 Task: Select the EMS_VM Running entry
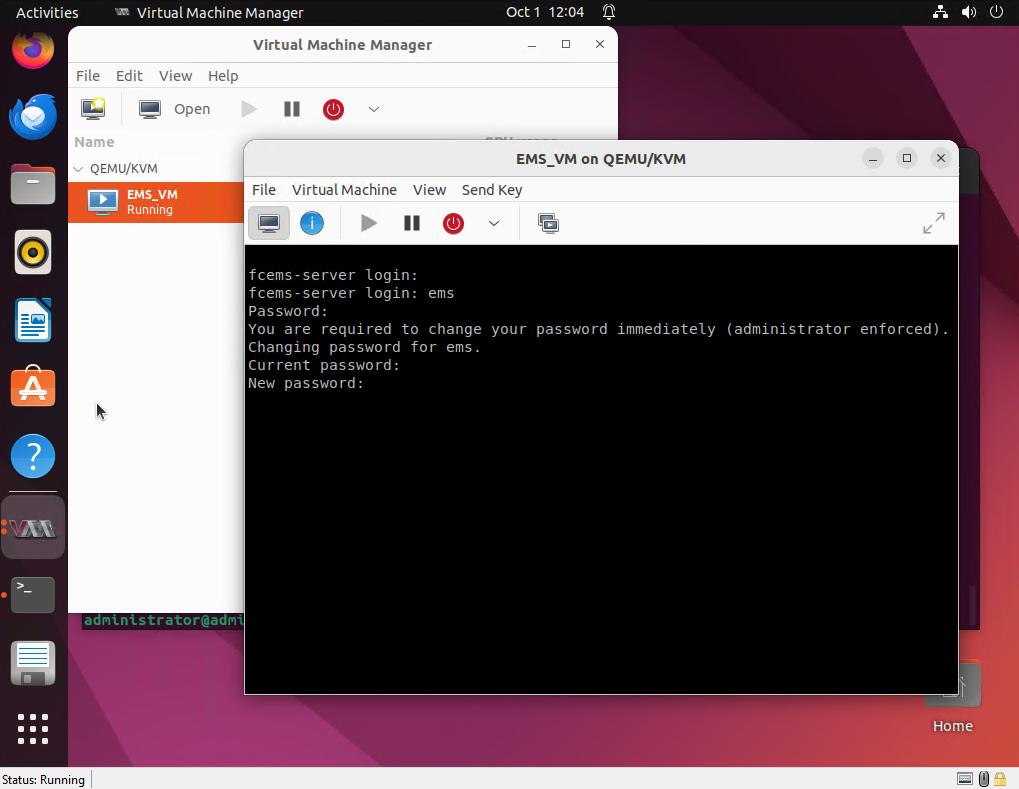tap(152, 202)
